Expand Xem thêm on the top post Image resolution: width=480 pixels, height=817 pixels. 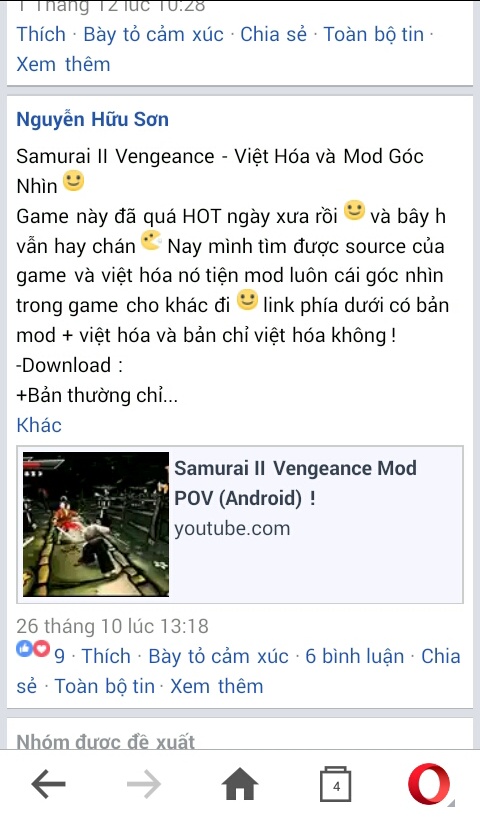coord(64,65)
